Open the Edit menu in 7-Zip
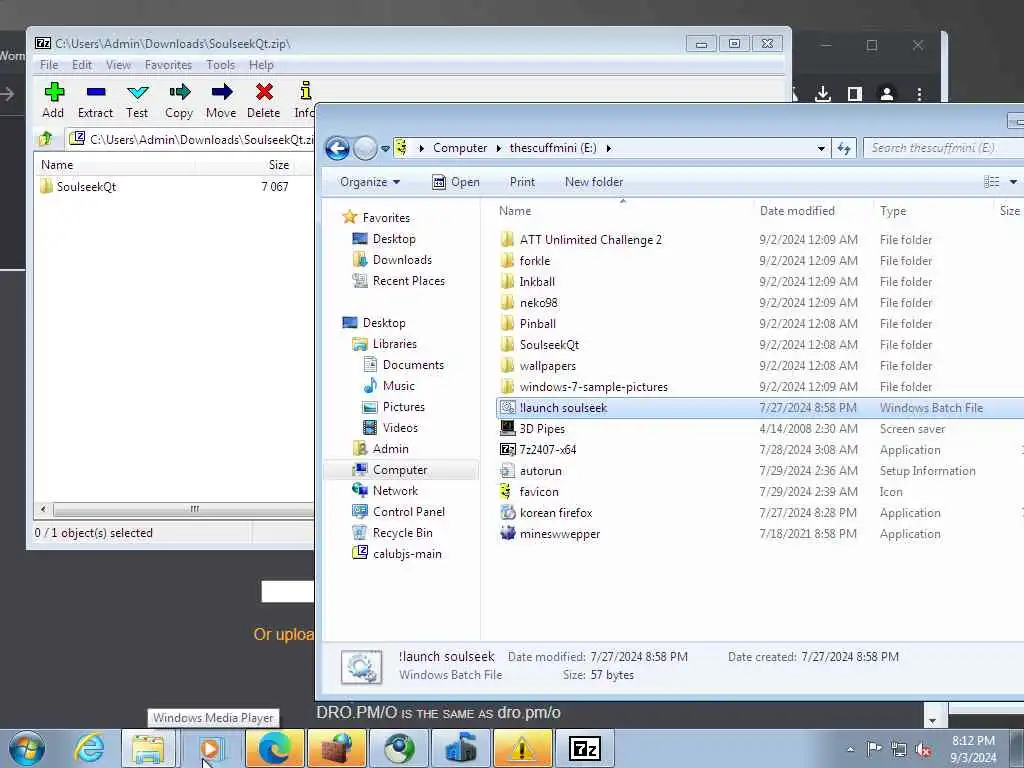The height and width of the screenshot is (768, 1024). 82,65
